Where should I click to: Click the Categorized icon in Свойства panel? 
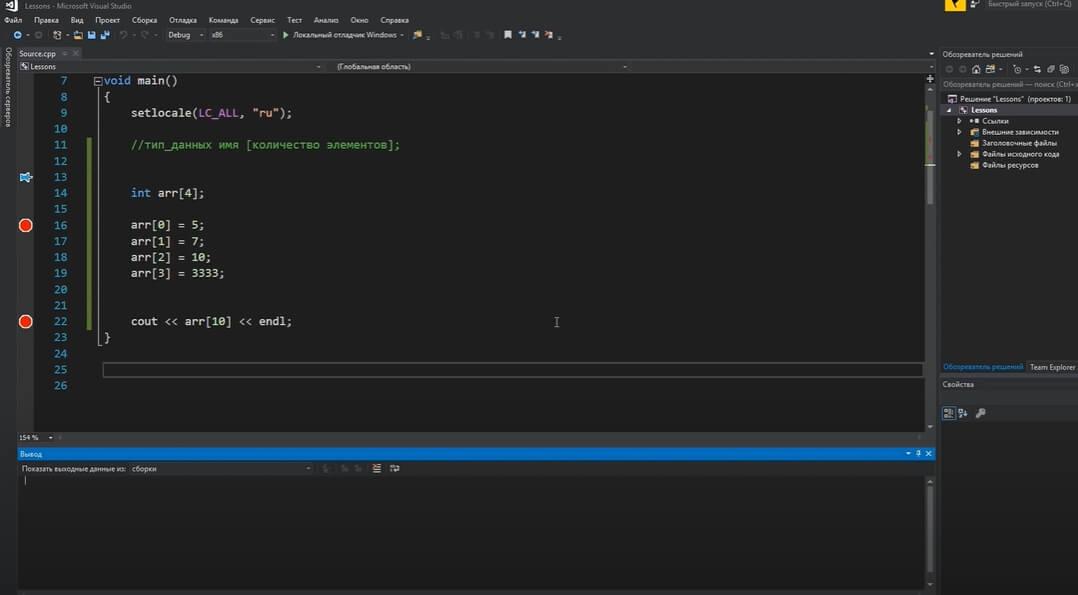[x=949, y=413]
